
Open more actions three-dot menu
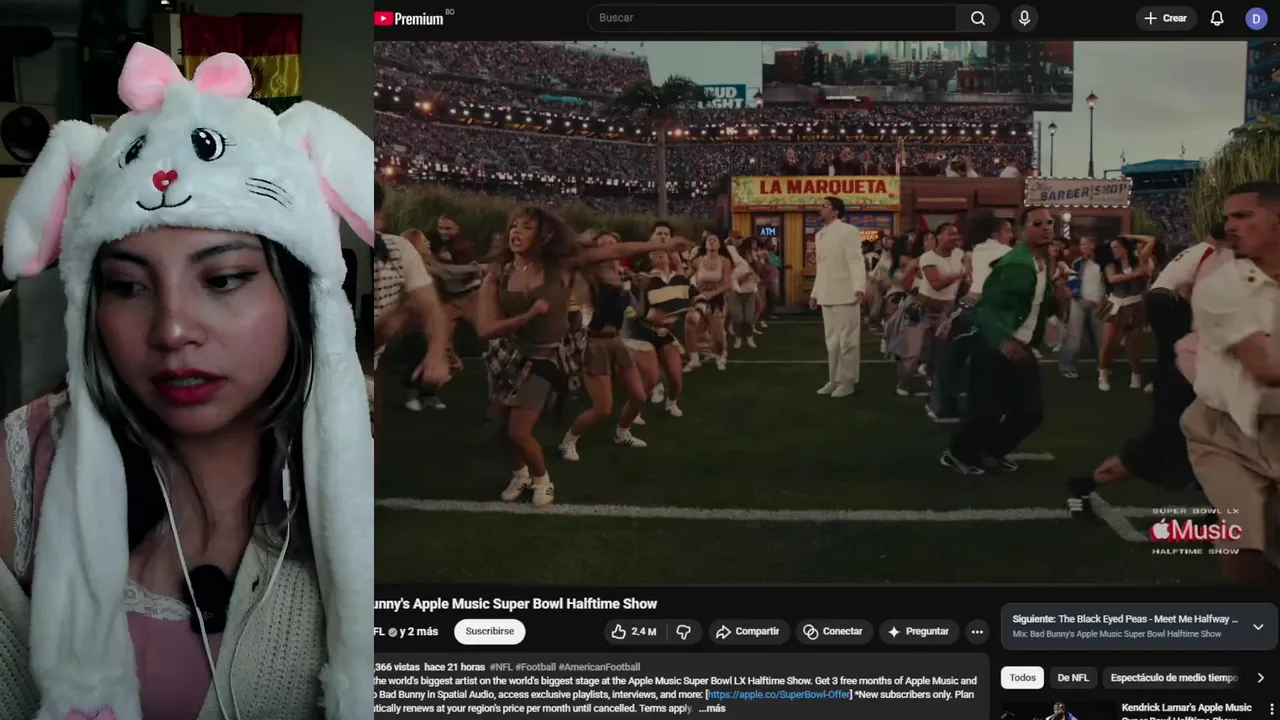pos(977,631)
